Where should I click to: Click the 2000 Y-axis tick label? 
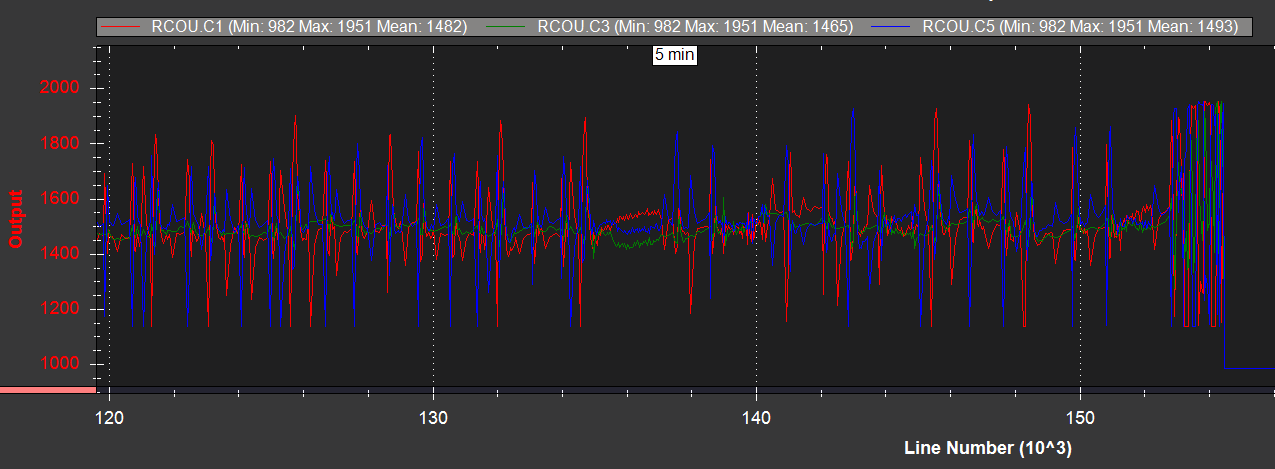click(59, 88)
